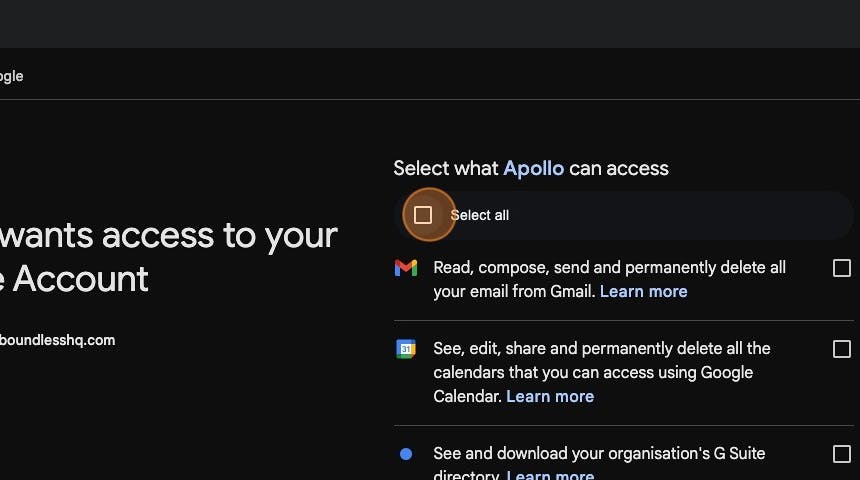The width and height of the screenshot is (860, 480).
Task: Click the blue dot icon beside G Suite directory
Action: [x=406, y=454]
